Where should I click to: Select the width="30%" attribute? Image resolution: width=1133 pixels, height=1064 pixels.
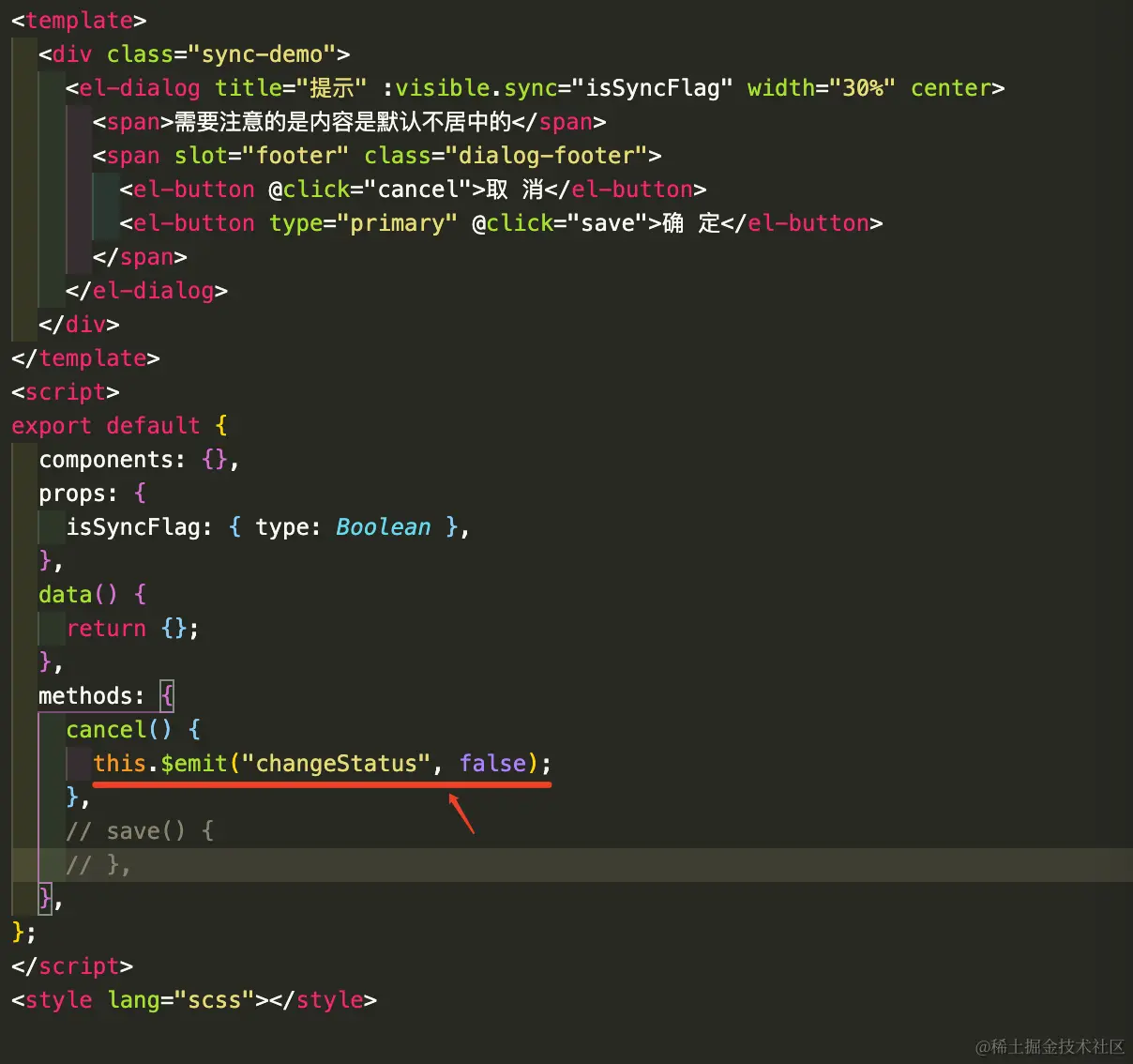tap(820, 87)
